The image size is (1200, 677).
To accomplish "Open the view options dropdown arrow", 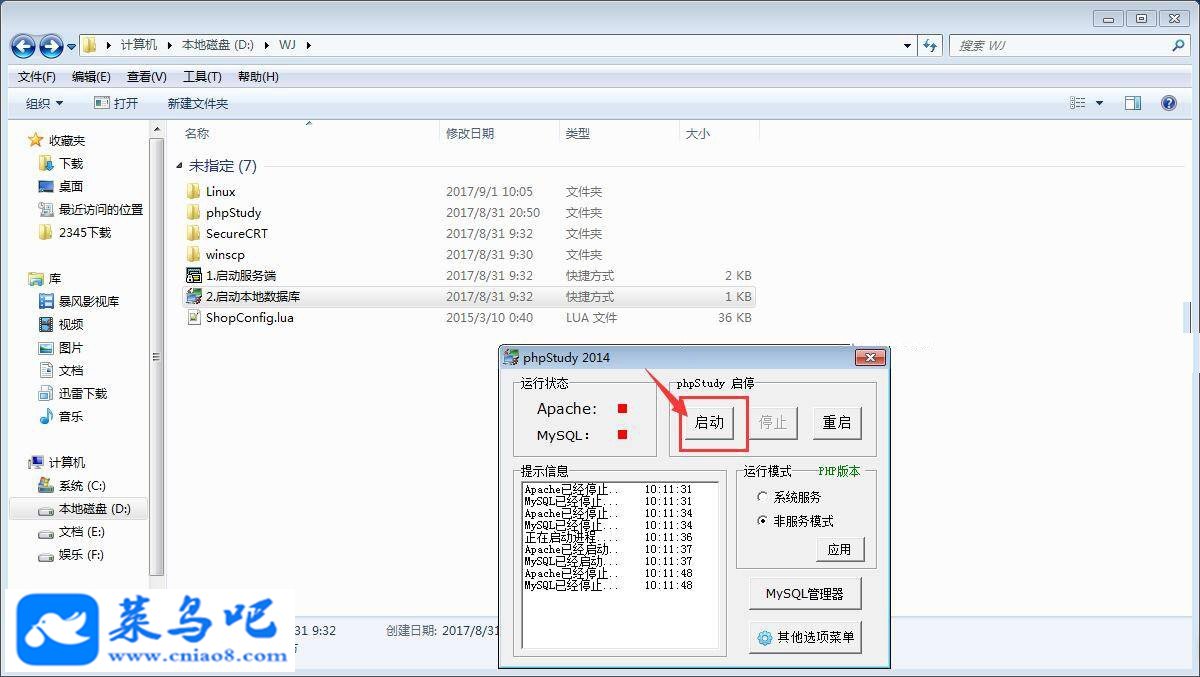I will [1099, 103].
